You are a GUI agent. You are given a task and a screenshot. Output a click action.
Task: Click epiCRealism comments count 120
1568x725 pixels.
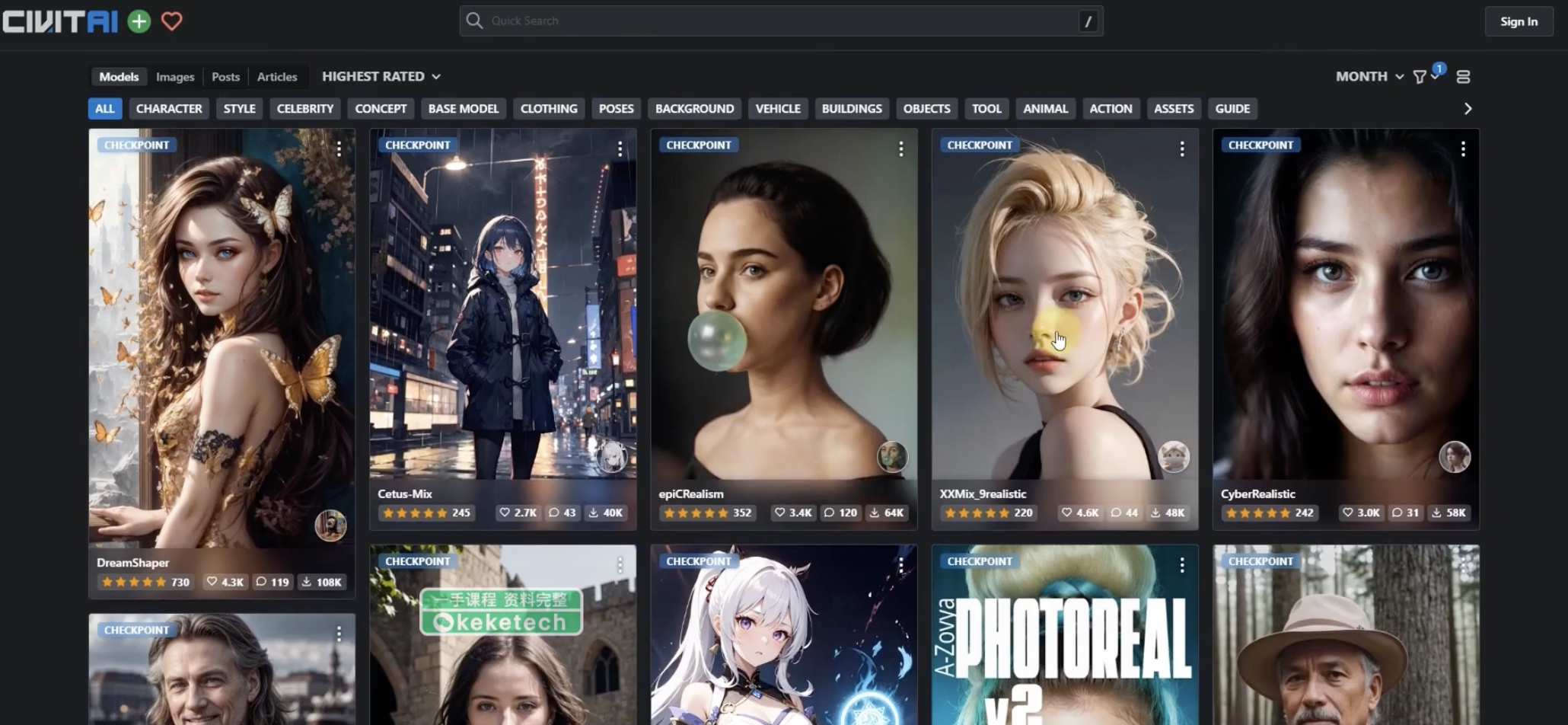click(x=840, y=513)
